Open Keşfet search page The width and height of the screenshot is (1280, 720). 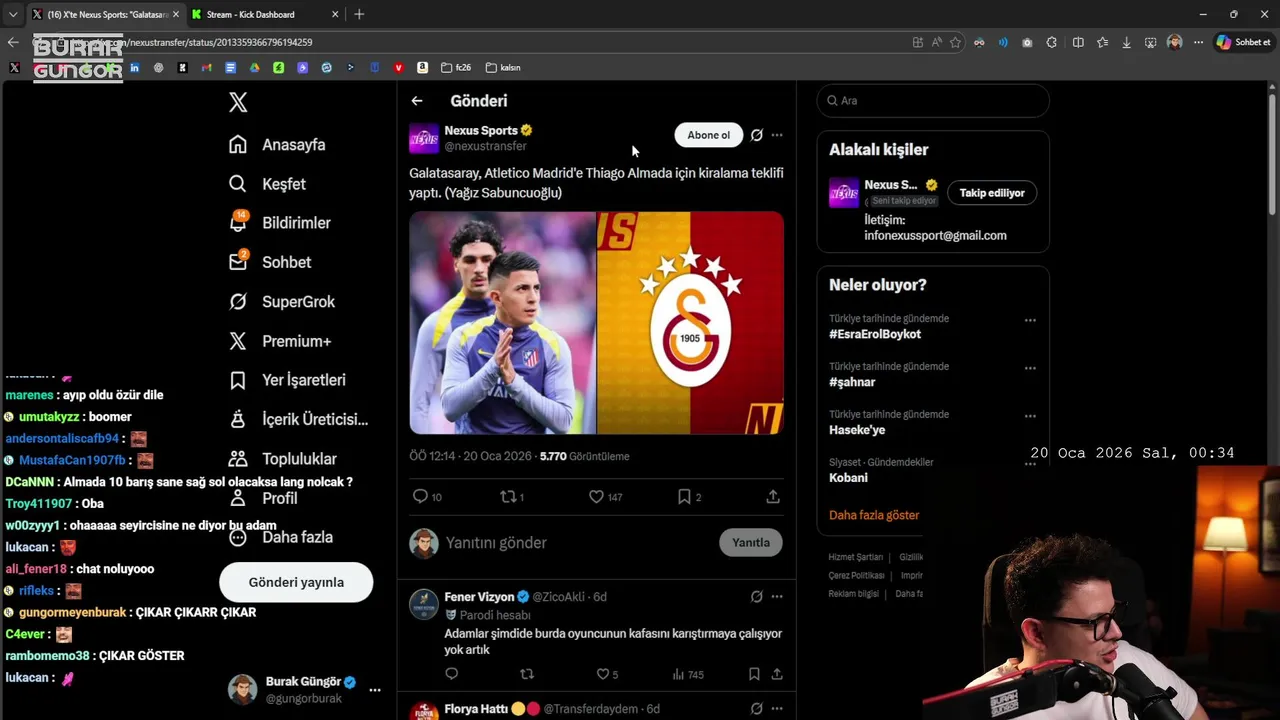pos(267,184)
